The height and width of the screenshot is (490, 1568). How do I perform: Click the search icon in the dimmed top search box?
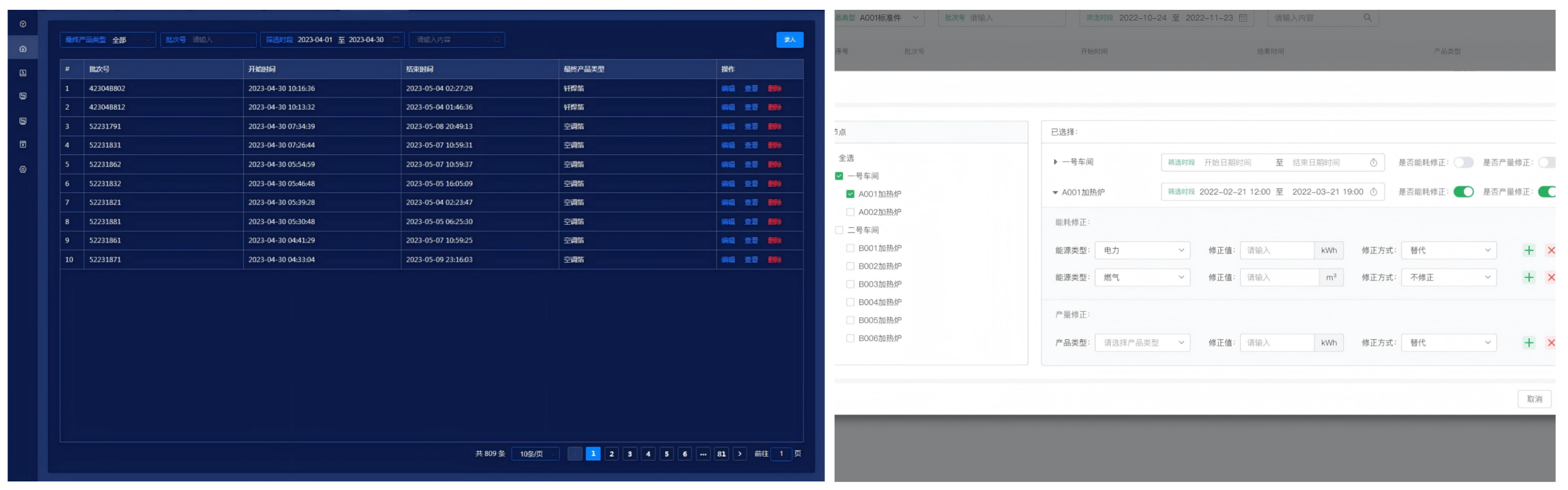1367,18
